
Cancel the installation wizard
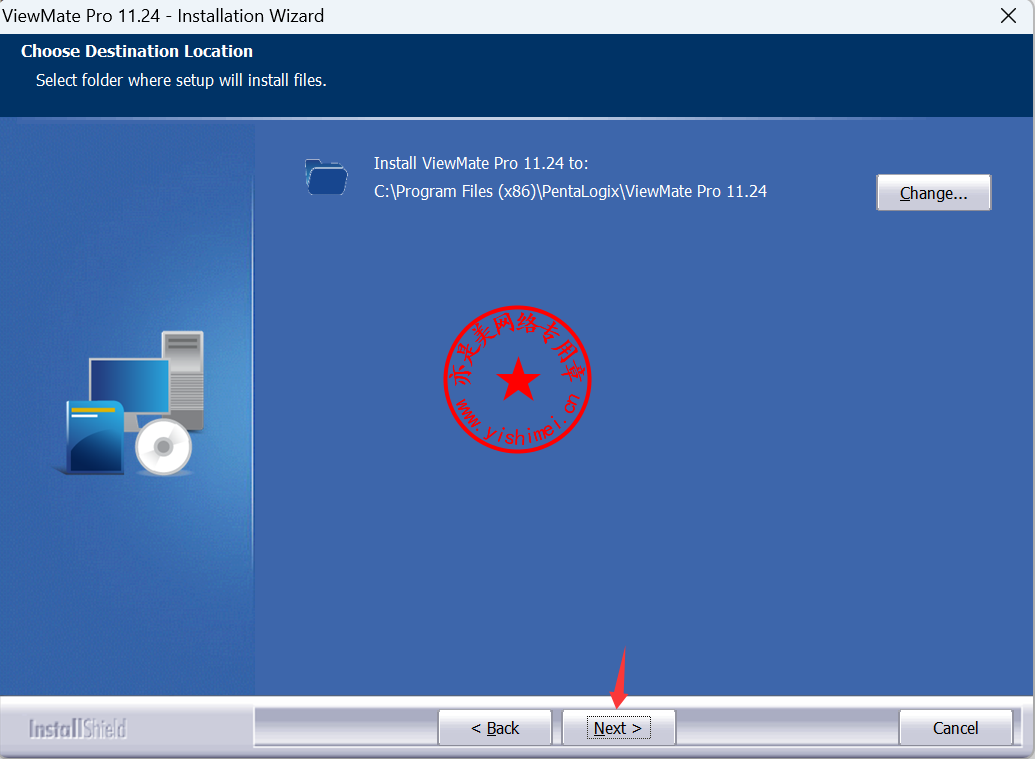tap(955, 728)
